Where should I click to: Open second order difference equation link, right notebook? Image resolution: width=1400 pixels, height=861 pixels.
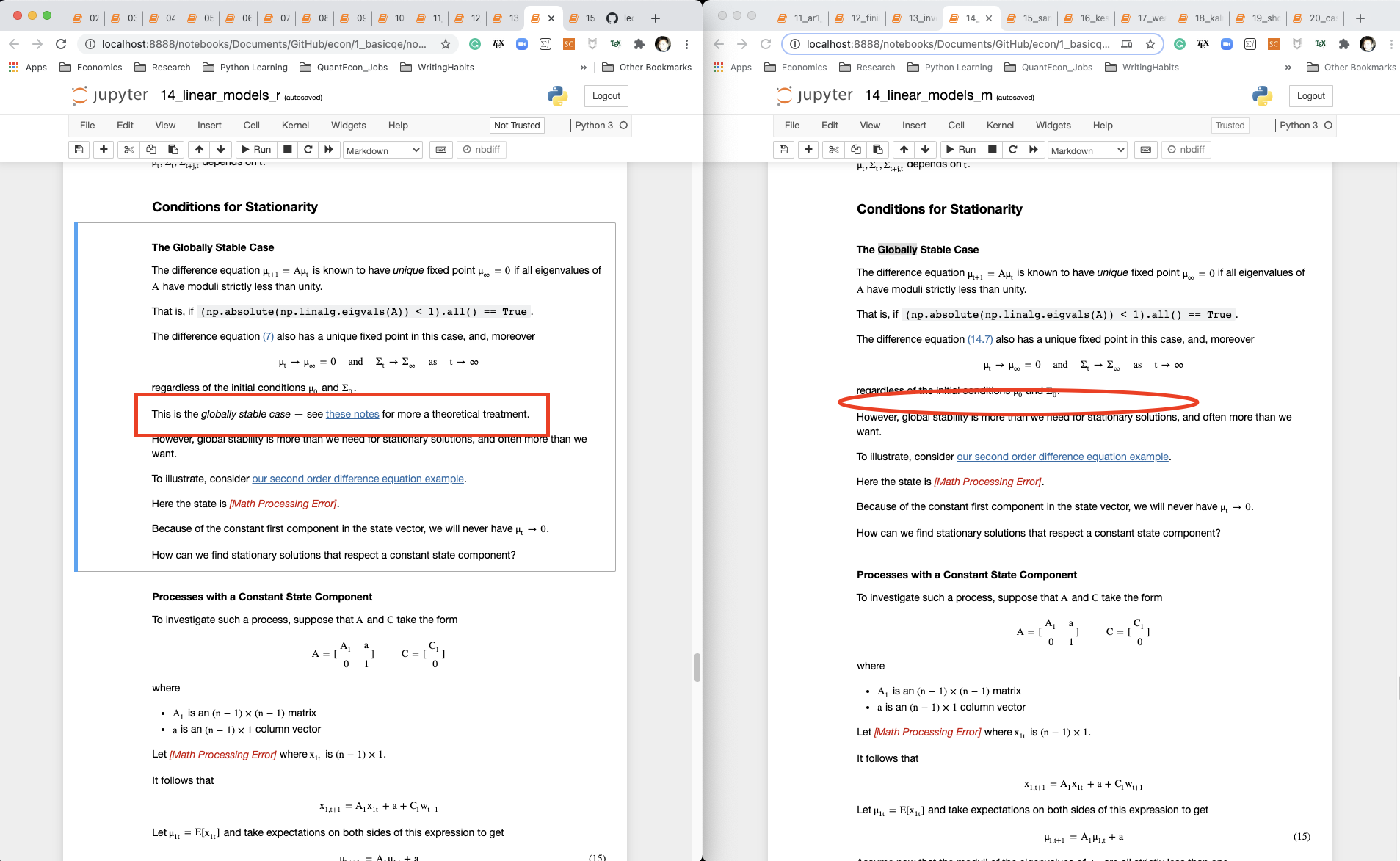pyautogui.click(x=1062, y=457)
